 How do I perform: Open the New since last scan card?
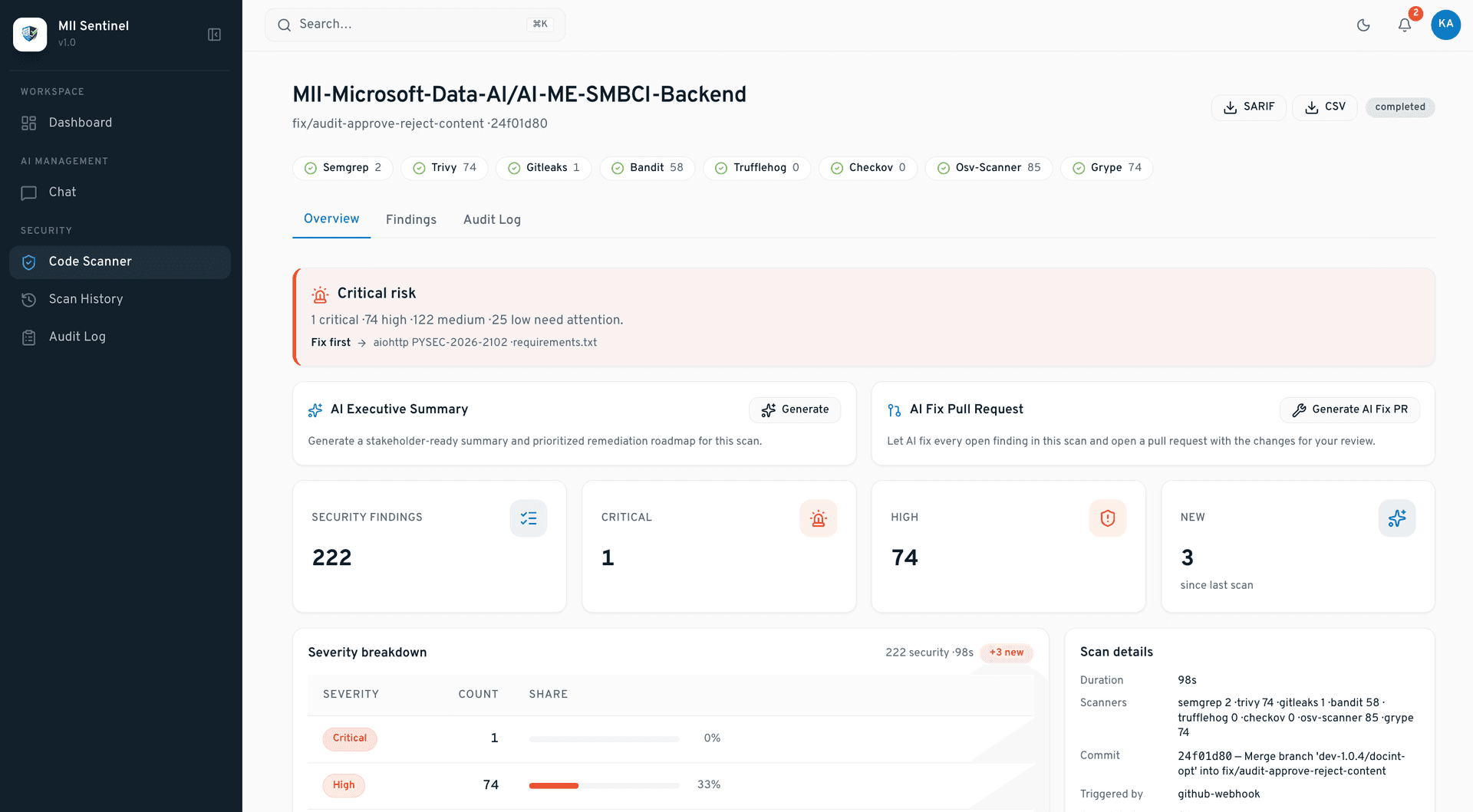point(1298,547)
